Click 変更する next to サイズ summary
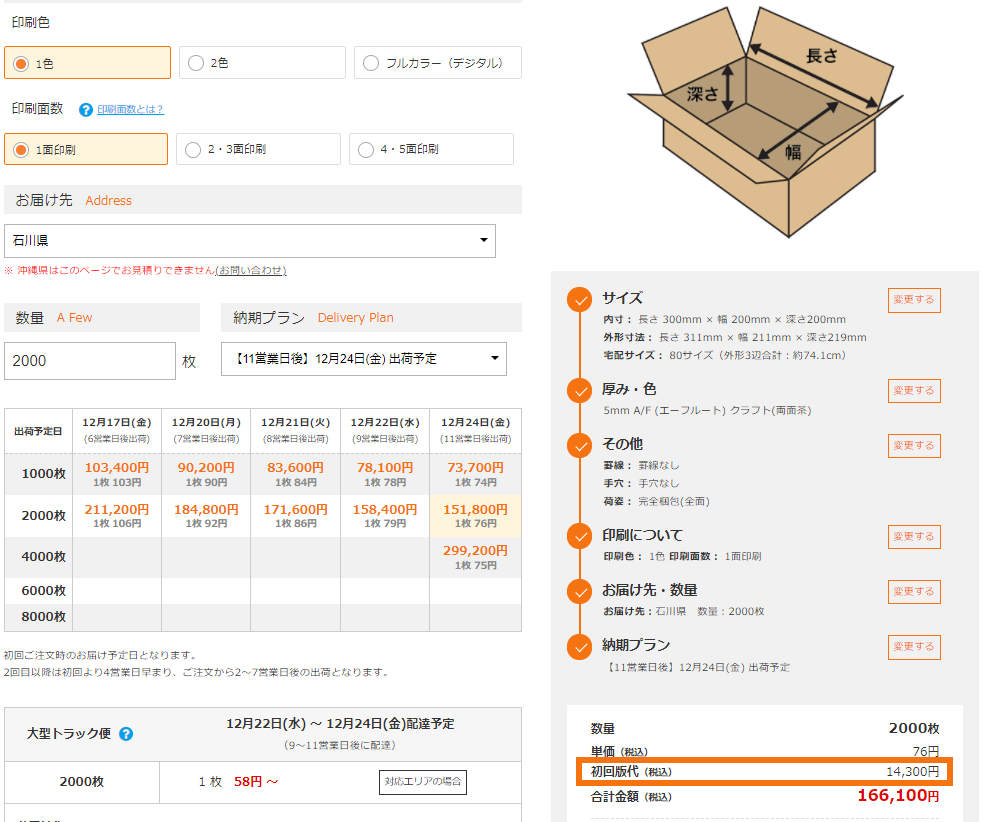 coord(913,300)
